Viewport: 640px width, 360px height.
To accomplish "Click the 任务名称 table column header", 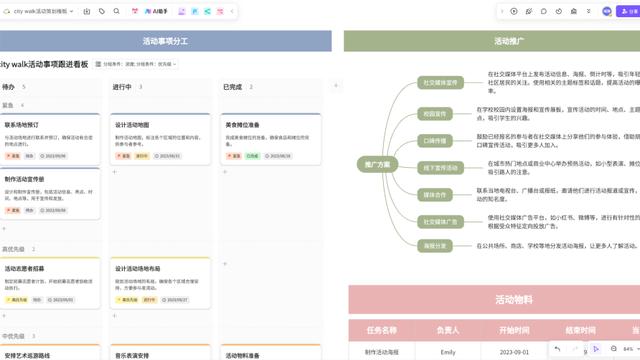I will [x=382, y=330].
